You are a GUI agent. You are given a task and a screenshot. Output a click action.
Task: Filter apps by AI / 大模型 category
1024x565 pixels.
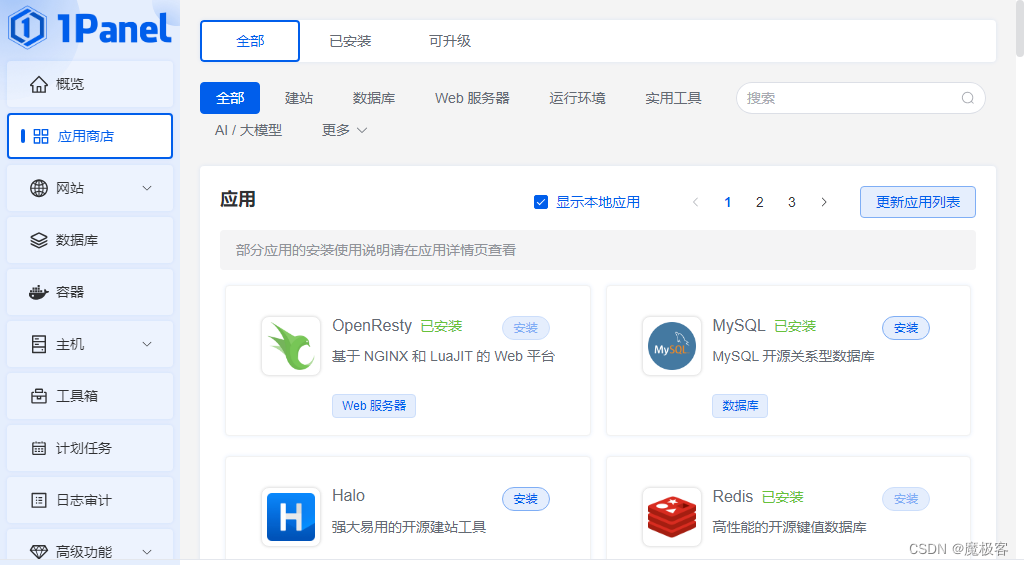coord(248,131)
